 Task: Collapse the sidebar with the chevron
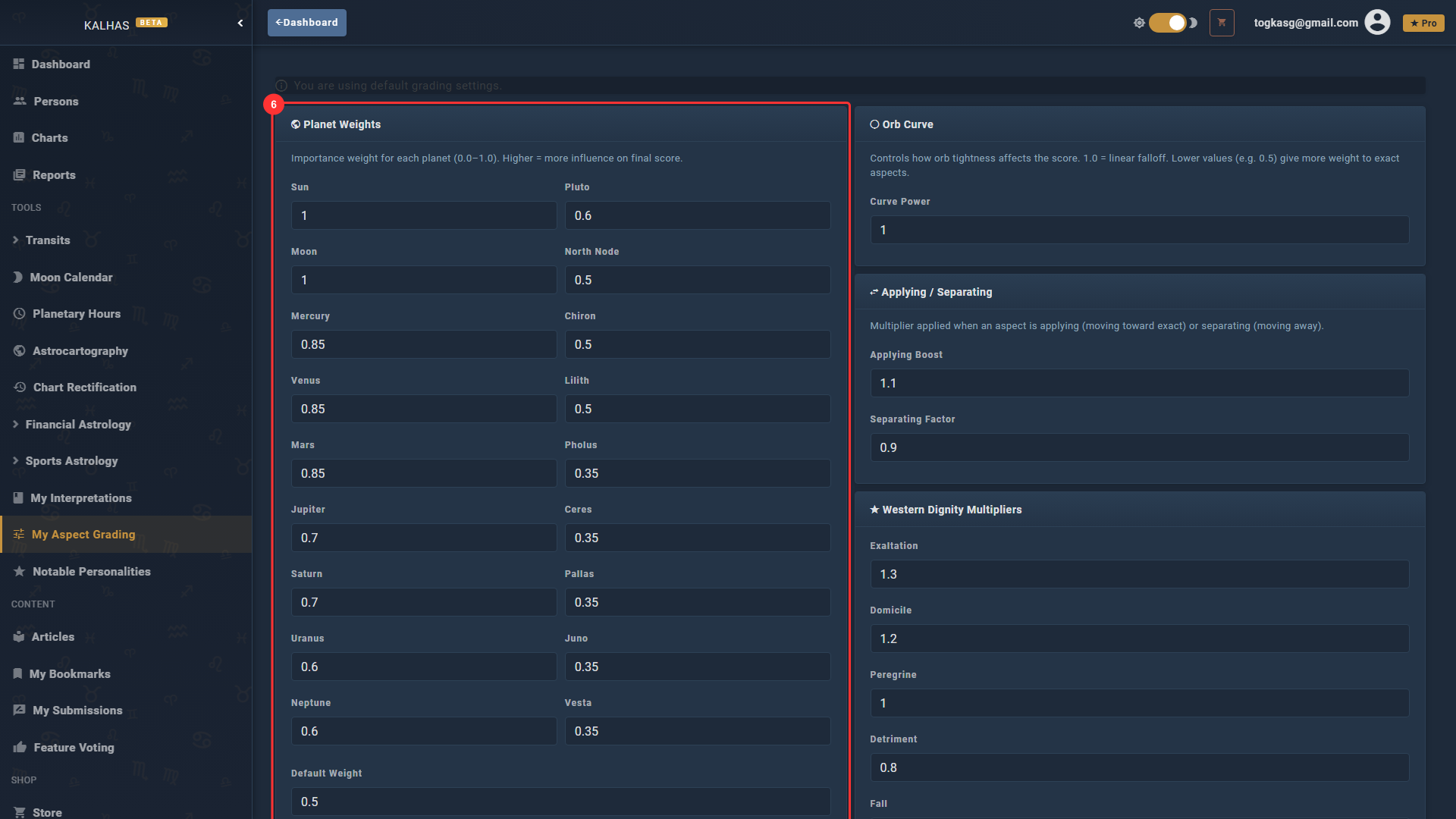click(240, 24)
